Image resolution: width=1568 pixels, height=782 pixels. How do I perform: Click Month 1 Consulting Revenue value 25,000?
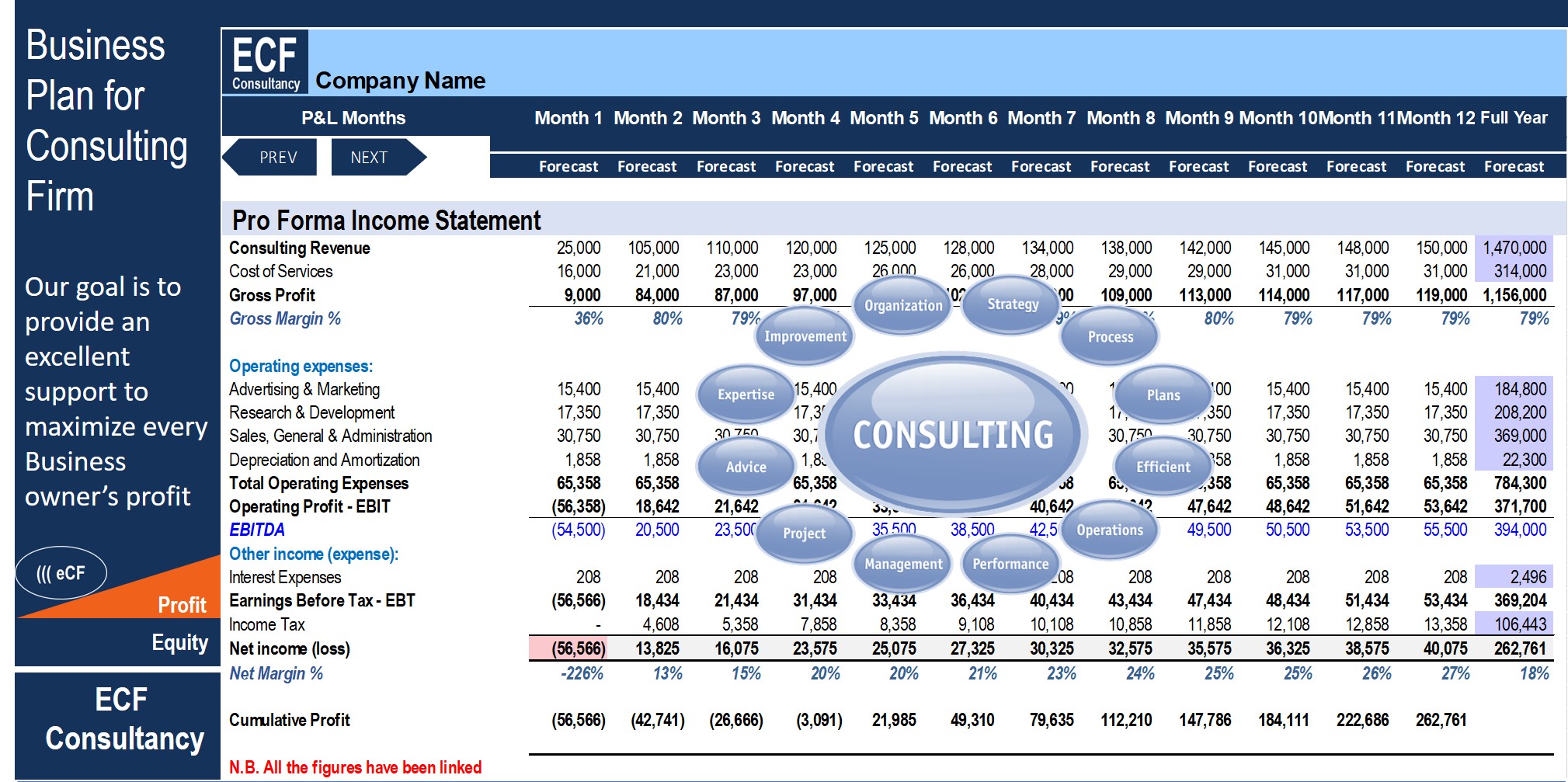click(x=578, y=248)
